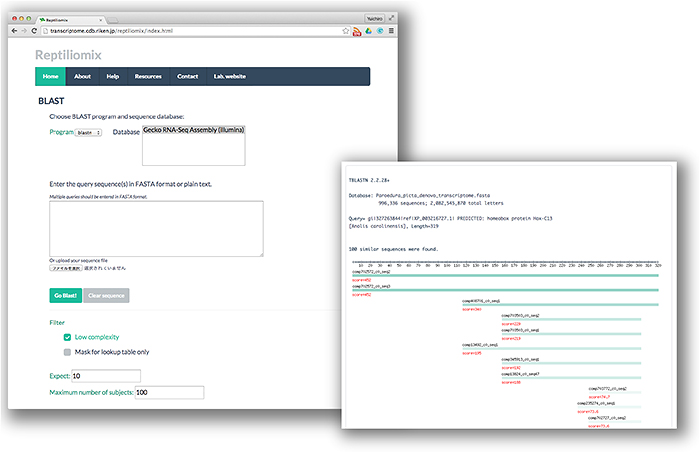Click into the FASTA query sequence textbox
Viewport: 700px width, 453px height.
156,228
